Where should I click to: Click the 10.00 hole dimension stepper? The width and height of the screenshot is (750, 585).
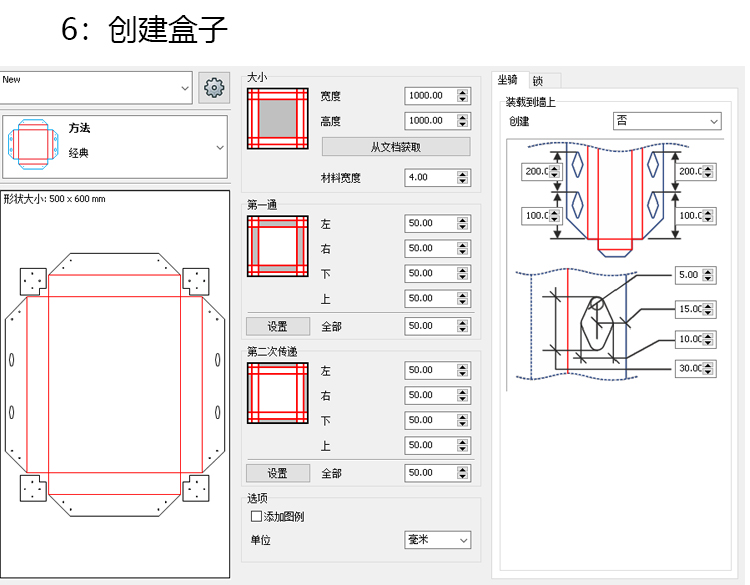coord(708,339)
